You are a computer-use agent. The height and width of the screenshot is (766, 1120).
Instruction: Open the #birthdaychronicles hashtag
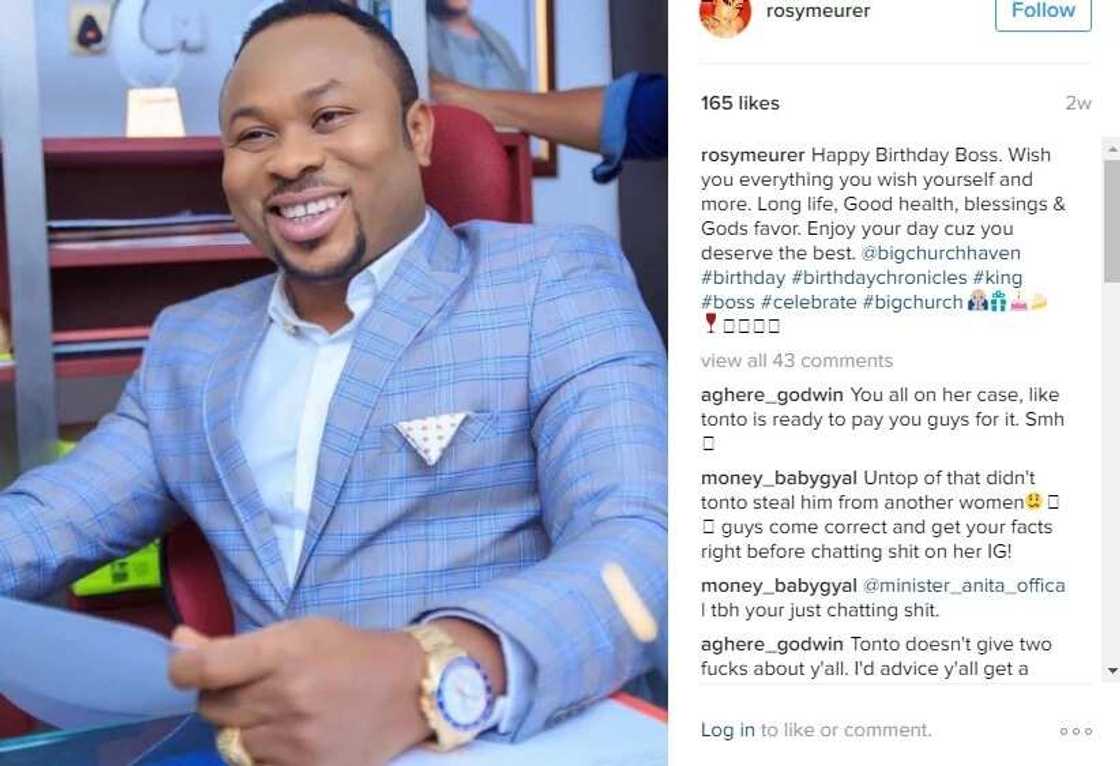point(879,278)
